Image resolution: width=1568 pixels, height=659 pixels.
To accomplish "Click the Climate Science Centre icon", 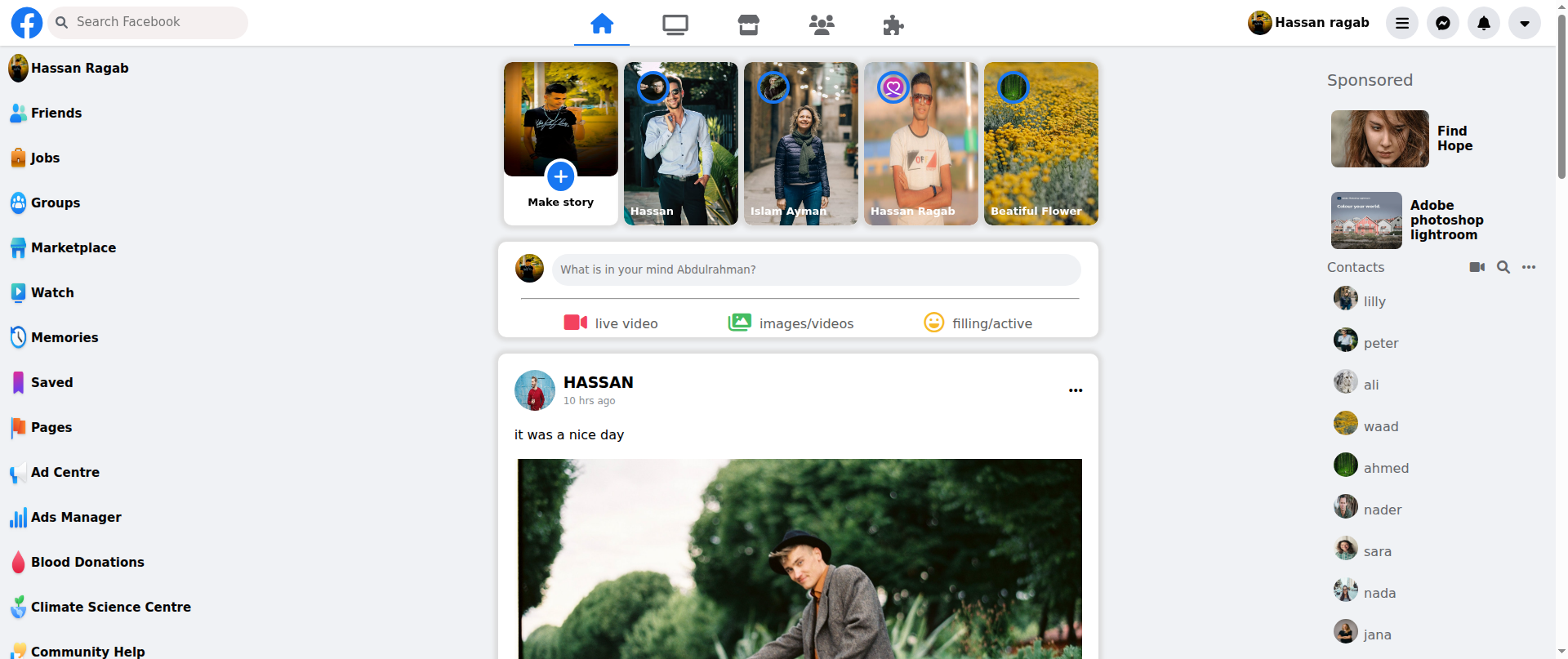I will (x=18, y=607).
